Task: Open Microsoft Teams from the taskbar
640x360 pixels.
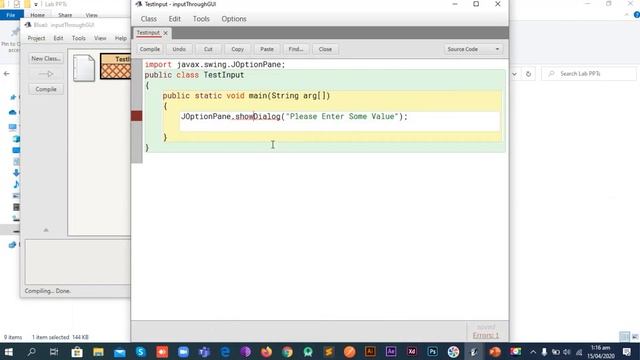Action: [204, 351]
